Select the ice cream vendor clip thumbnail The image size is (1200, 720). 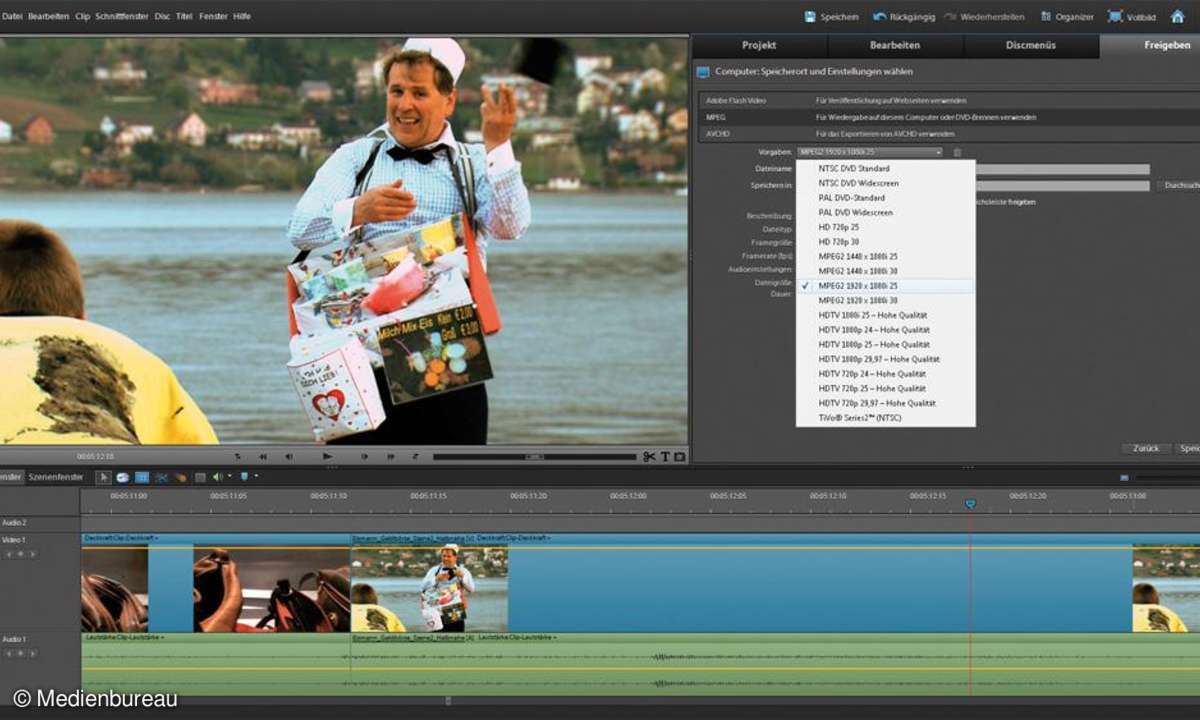coord(429,589)
